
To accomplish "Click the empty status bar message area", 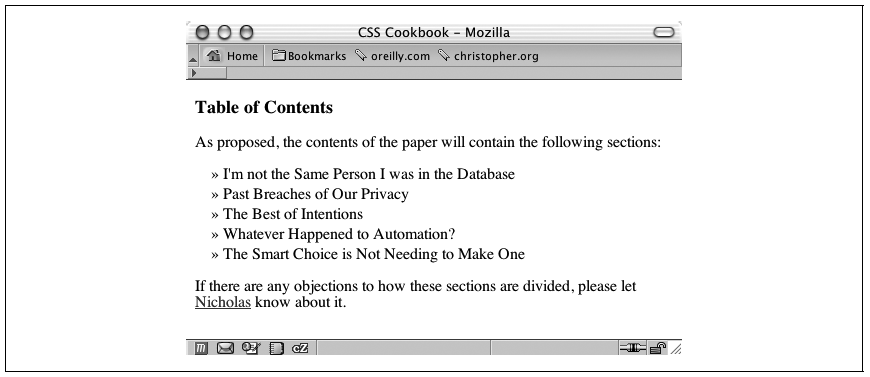I will [x=403, y=348].
